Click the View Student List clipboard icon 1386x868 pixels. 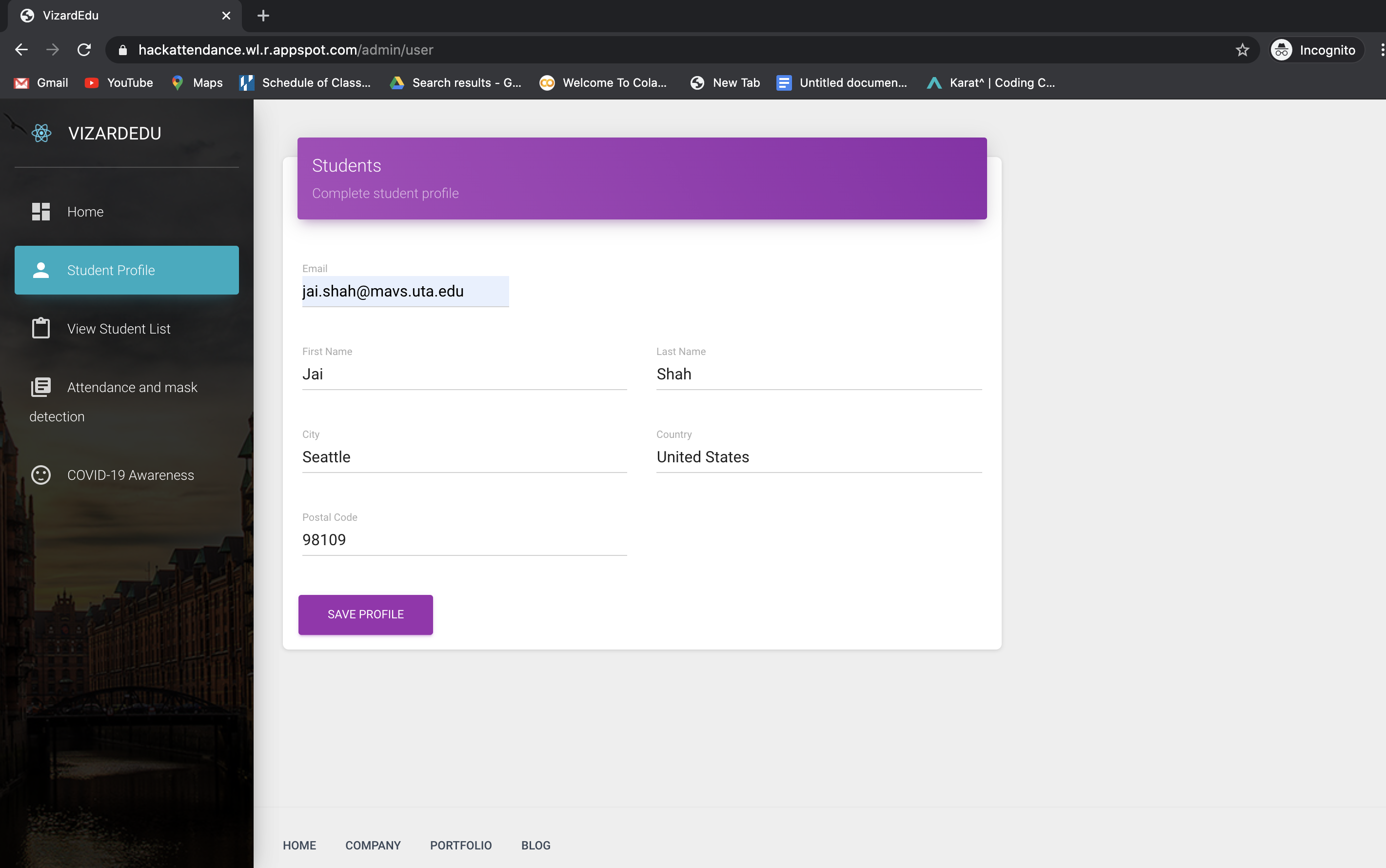[x=41, y=328]
